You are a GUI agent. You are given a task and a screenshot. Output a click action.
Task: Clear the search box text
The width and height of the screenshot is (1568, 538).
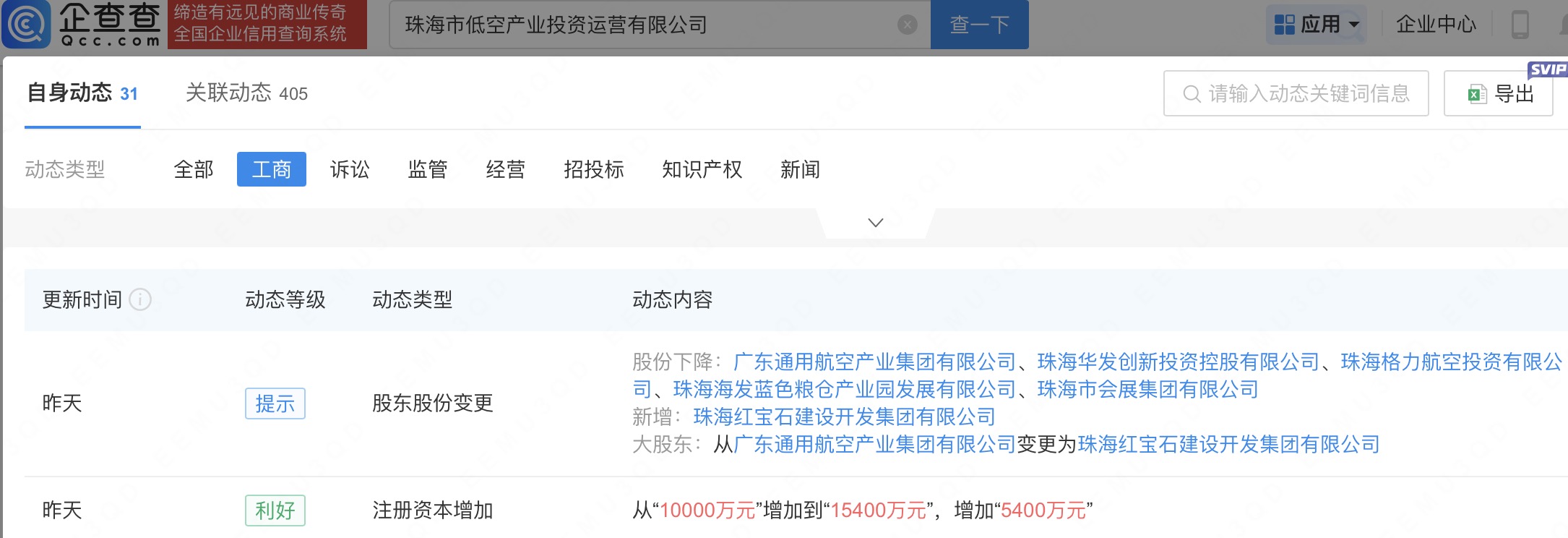[x=907, y=25]
